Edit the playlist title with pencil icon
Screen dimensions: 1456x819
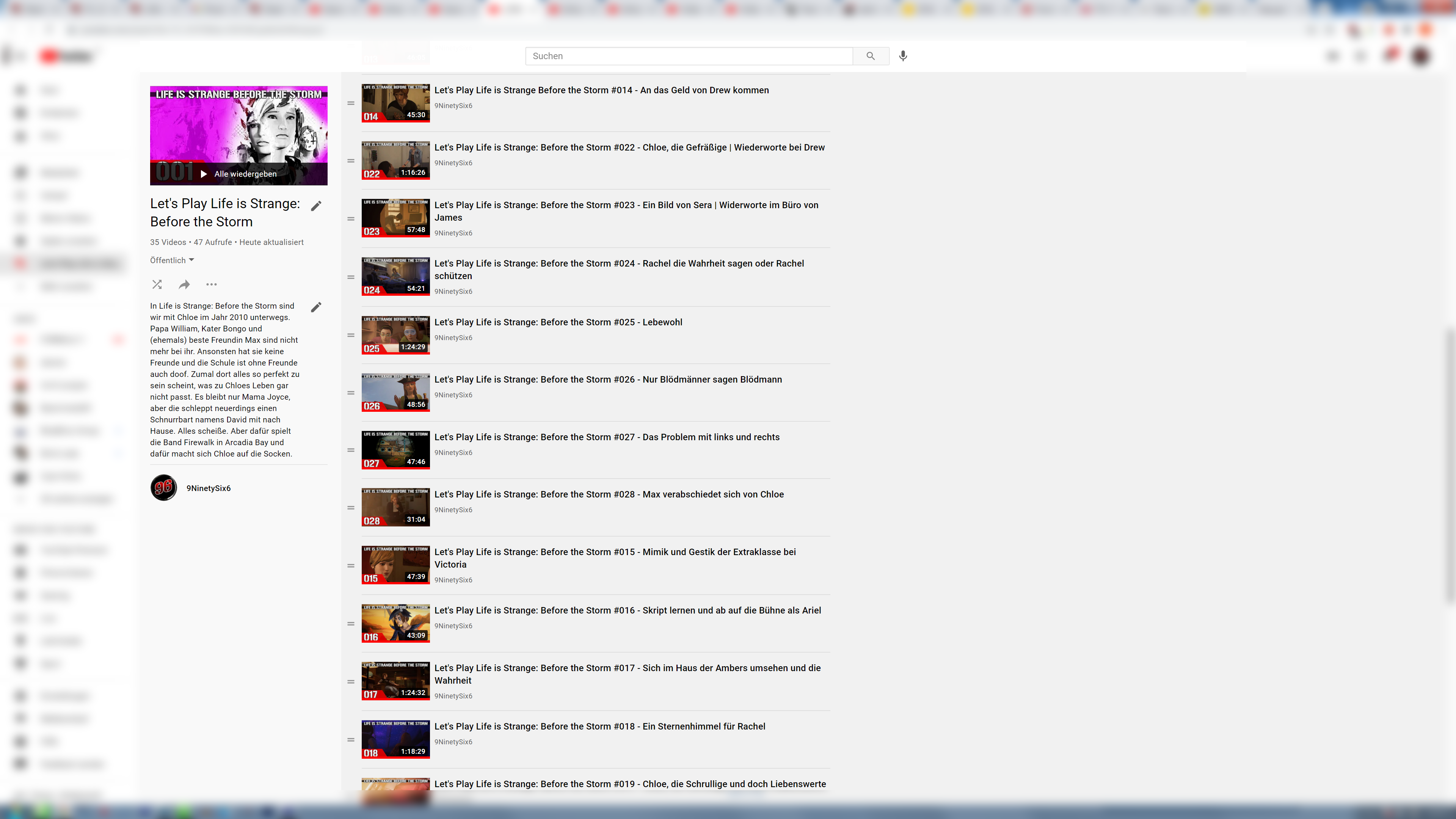[316, 206]
